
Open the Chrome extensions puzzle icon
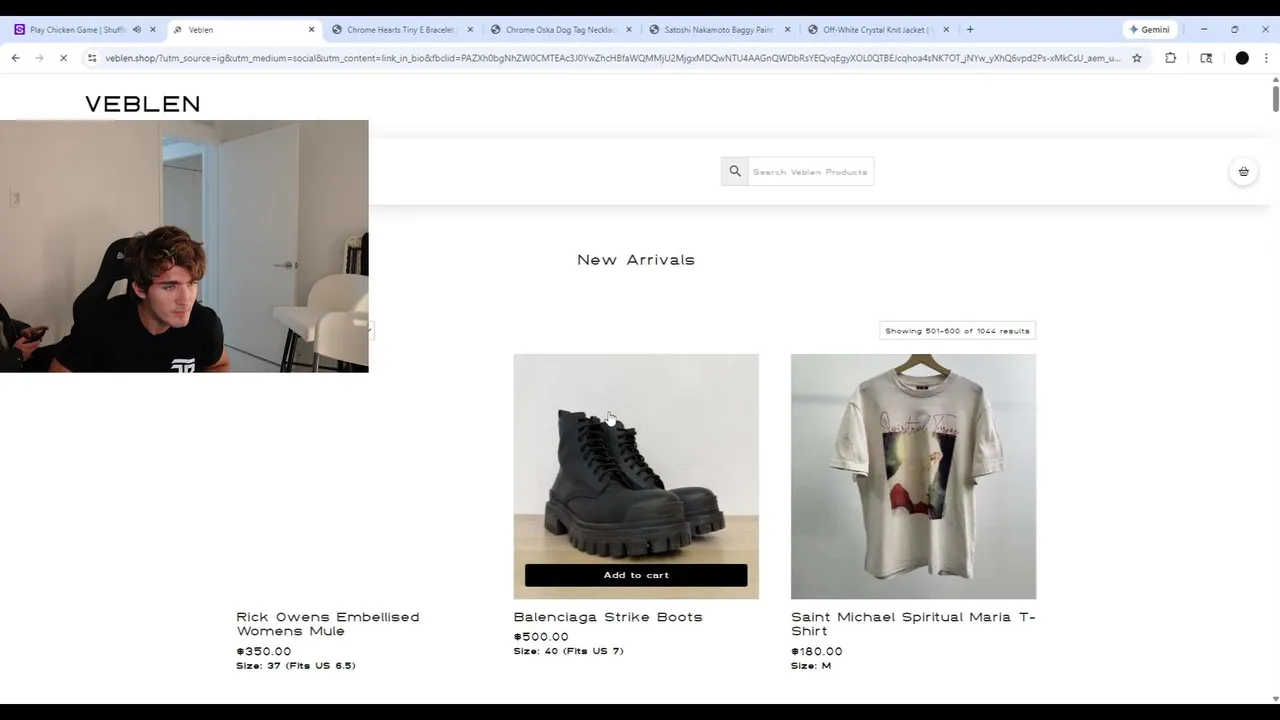(x=1171, y=58)
